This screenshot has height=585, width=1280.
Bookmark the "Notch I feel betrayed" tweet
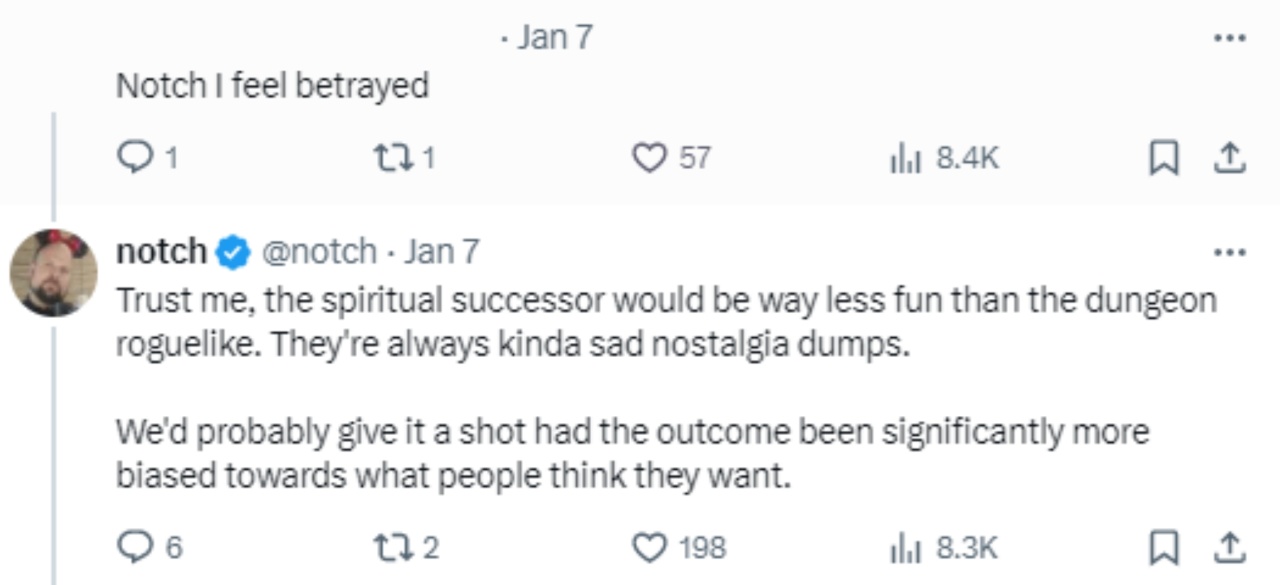(x=1161, y=158)
